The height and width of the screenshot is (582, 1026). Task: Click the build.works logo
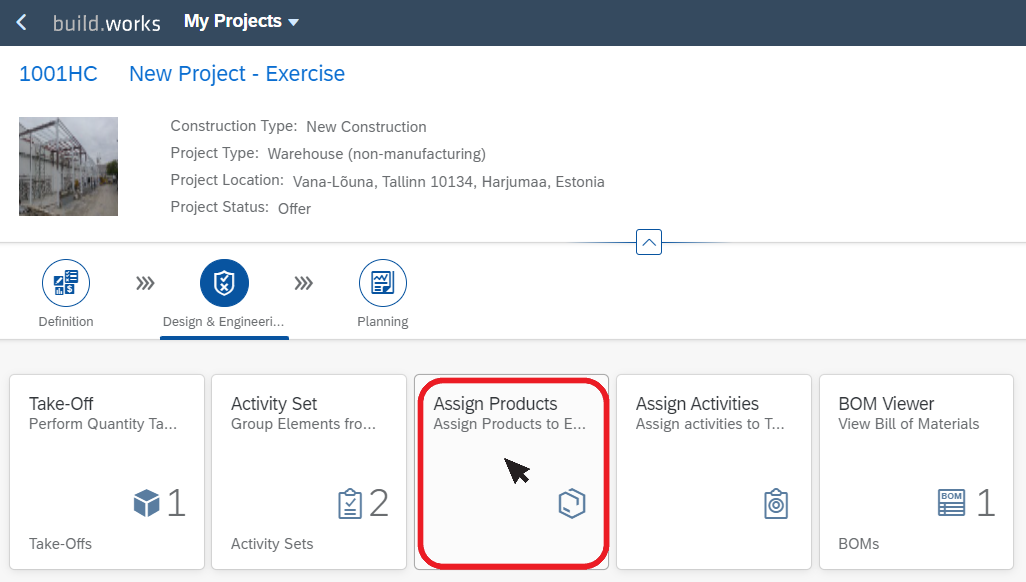(x=107, y=23)
